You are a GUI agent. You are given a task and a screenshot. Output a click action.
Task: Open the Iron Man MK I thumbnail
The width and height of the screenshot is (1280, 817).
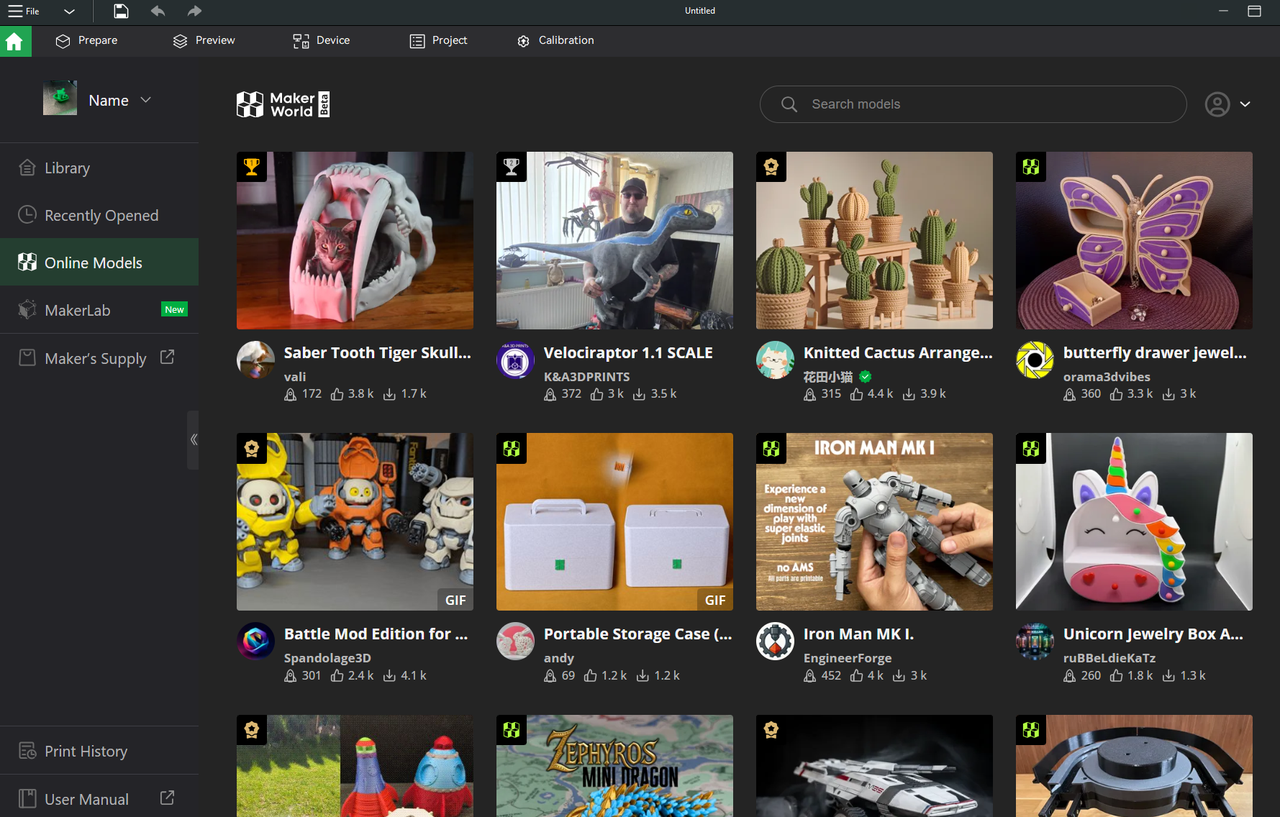[x=874, y=522]
